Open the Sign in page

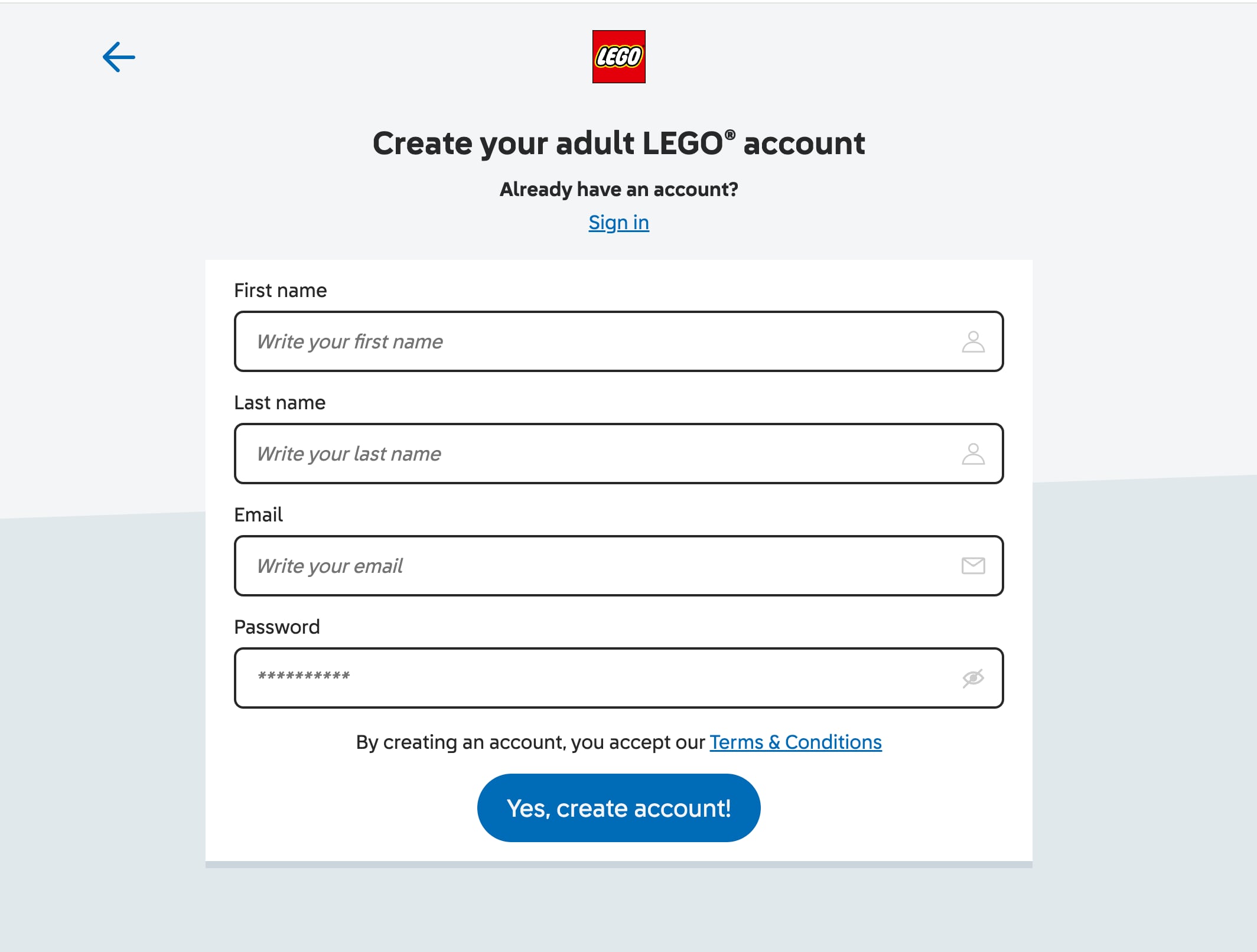618,223
